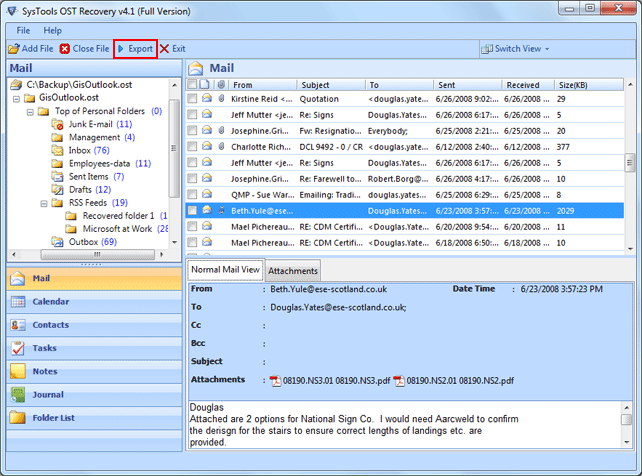Collapse the Top of Personal Folders node
642x476 pixels.
click(30, 111)
